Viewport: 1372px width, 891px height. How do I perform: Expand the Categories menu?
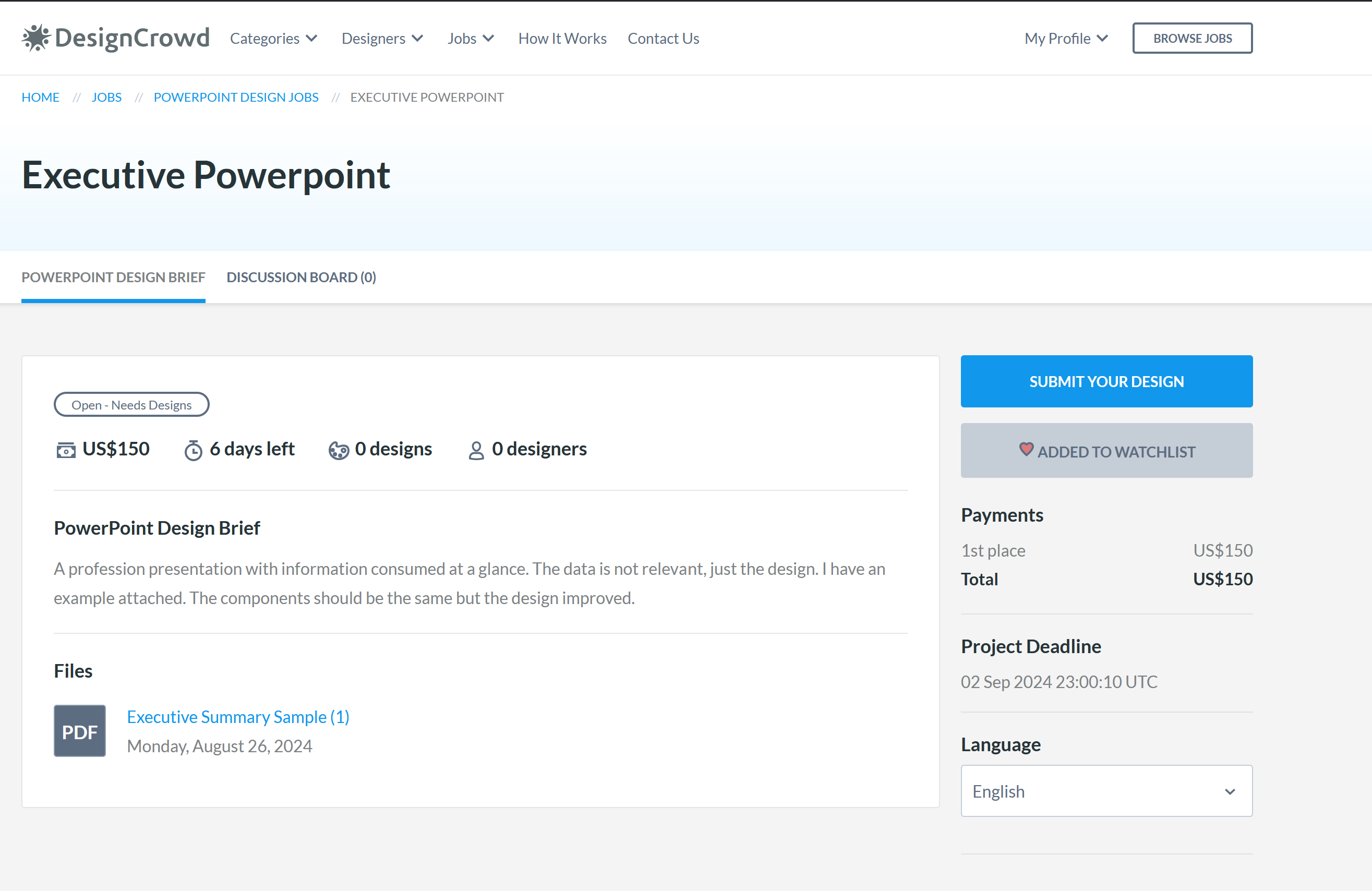point(274,38)
